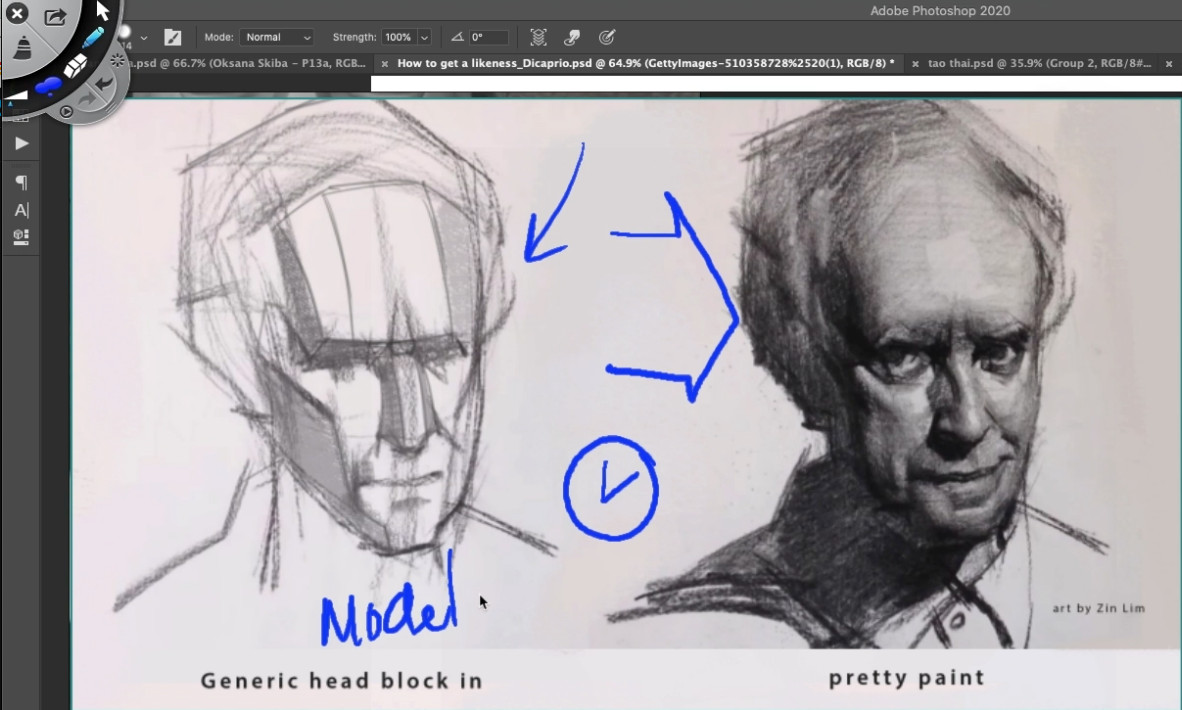Click the right-pointing redo arrow in the overlay
Screen dimensions: 1182x710
tap(87, 97)
